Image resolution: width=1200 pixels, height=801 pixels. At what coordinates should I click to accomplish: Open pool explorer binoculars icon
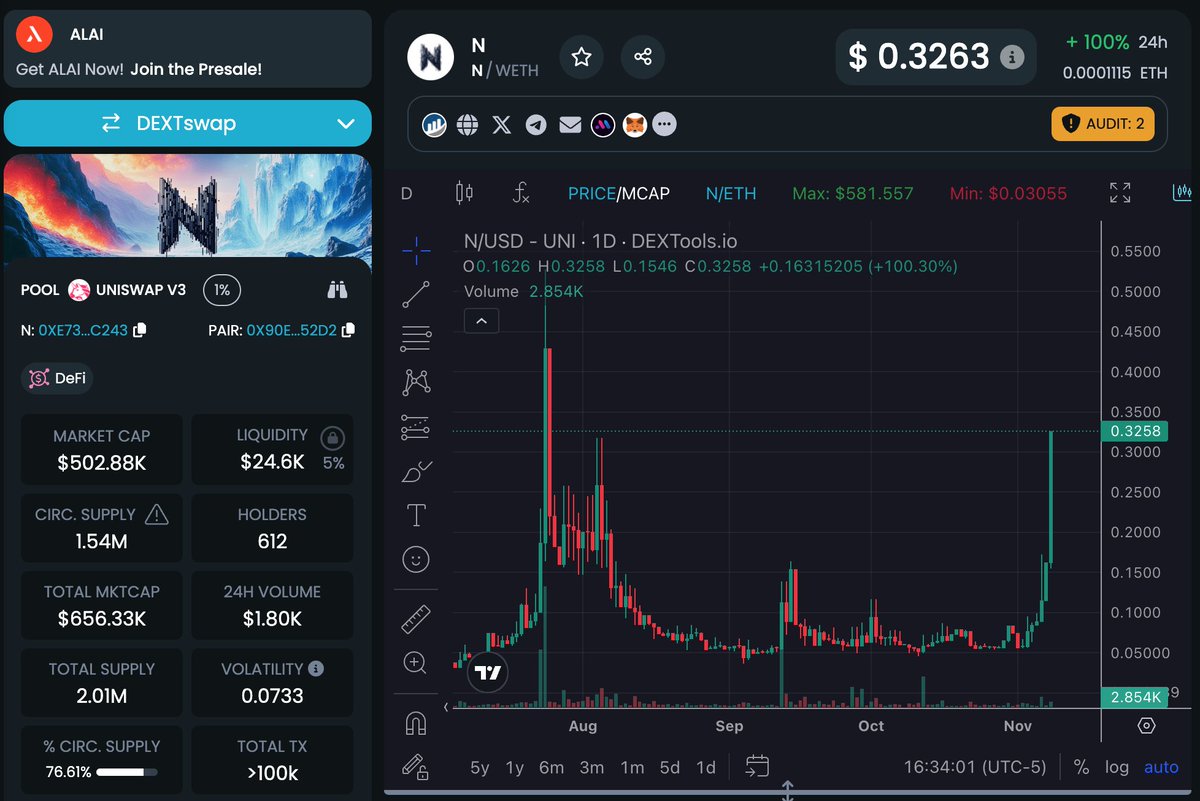pyautogui.click(x=338, y=290)
